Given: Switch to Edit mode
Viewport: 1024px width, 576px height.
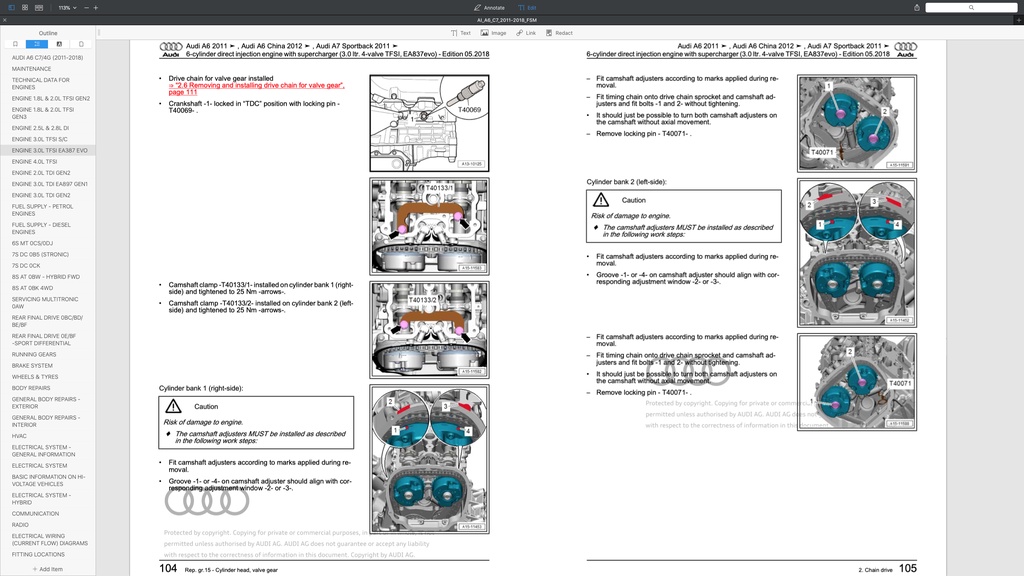Looking at the screenshot, I should click(527, 8).
